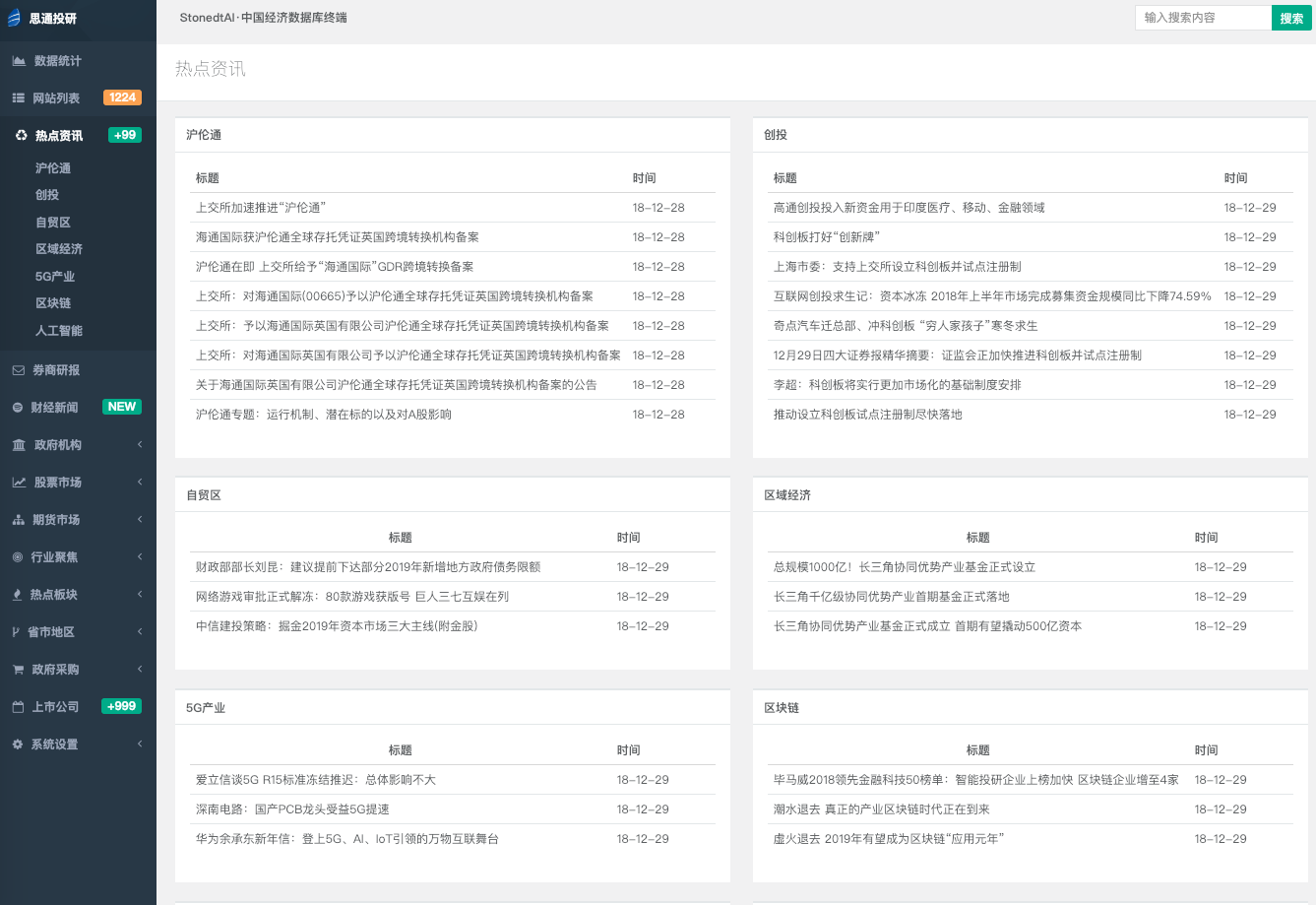1316x905 pixels.
Task: Open article 推动设立科创板试点注册制尽快落地
Action: [867, 415]
